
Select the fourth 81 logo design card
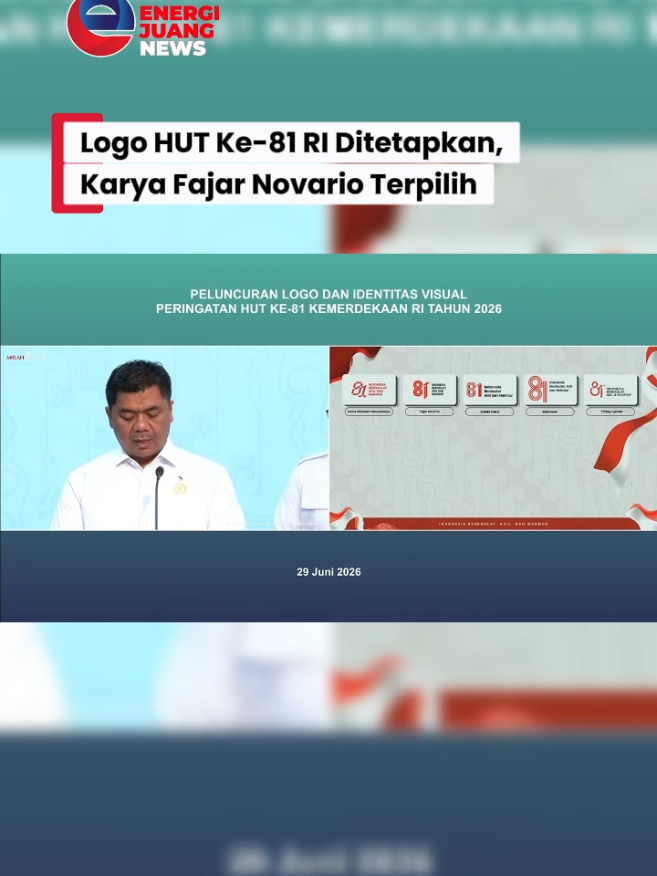coord(550,389)
